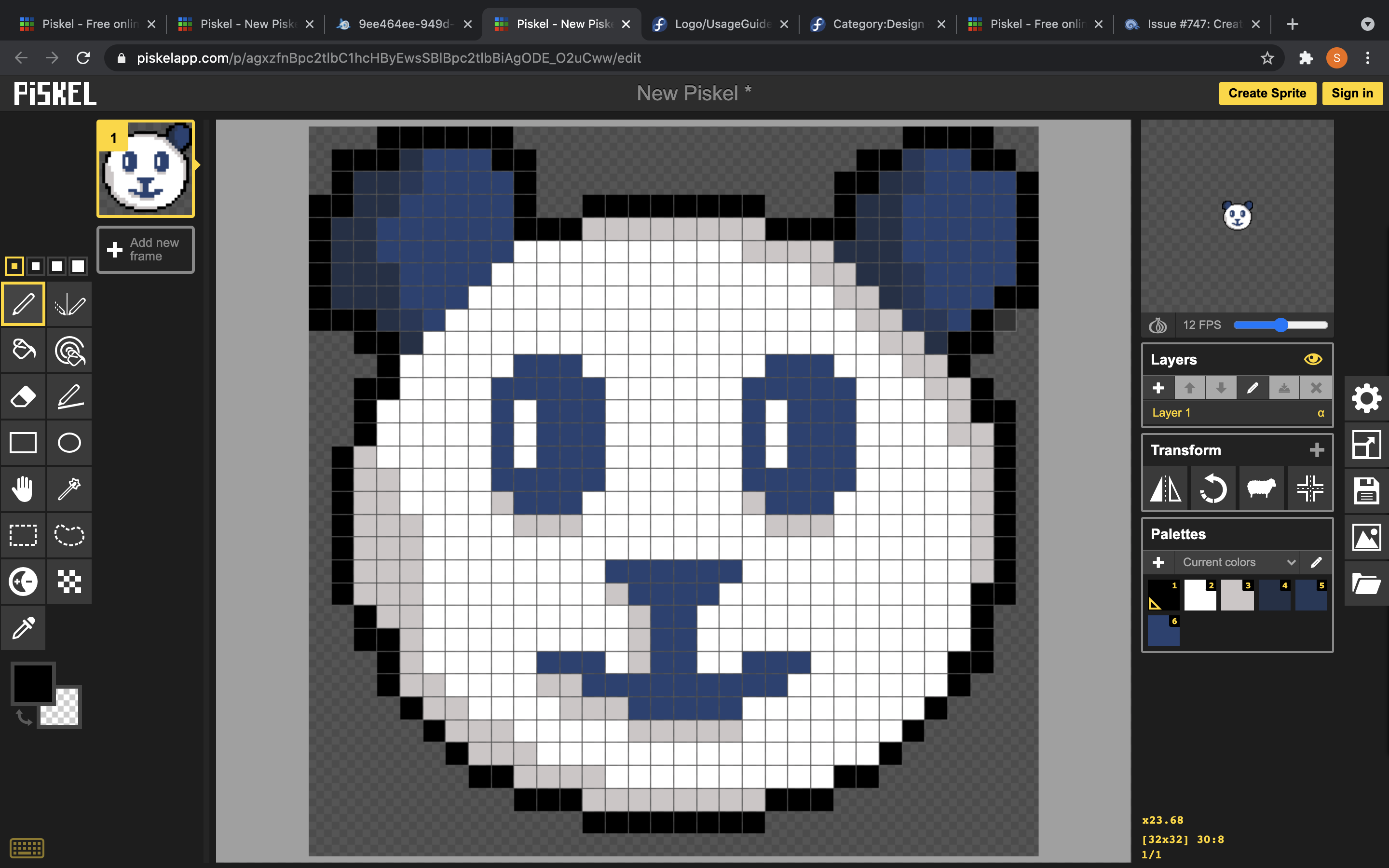This screenshot has width=1389, height=868.
Task: Open a new browser tab
Action: (1293, 24)
